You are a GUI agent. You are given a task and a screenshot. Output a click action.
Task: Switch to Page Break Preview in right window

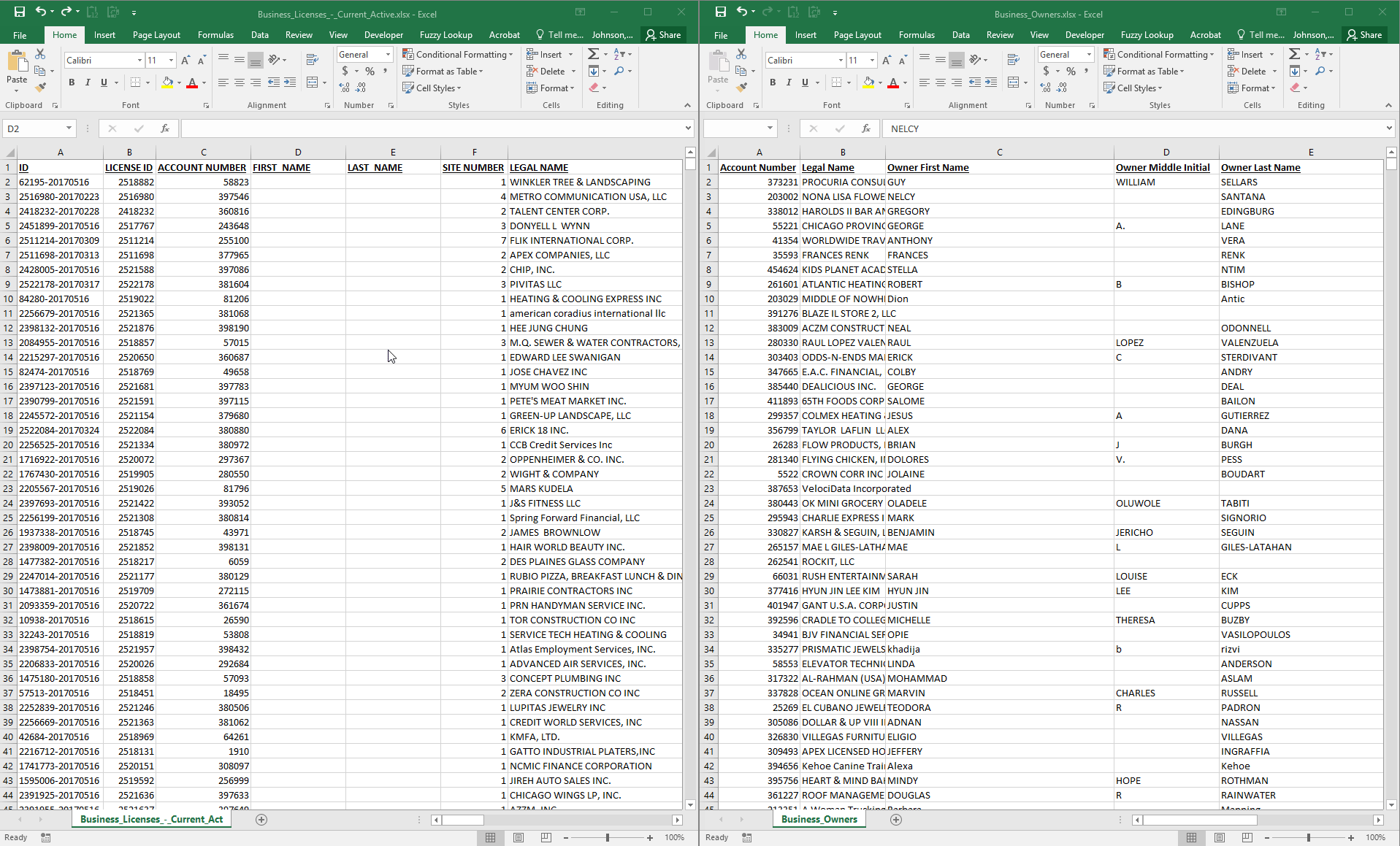[x=1247, y=837]
